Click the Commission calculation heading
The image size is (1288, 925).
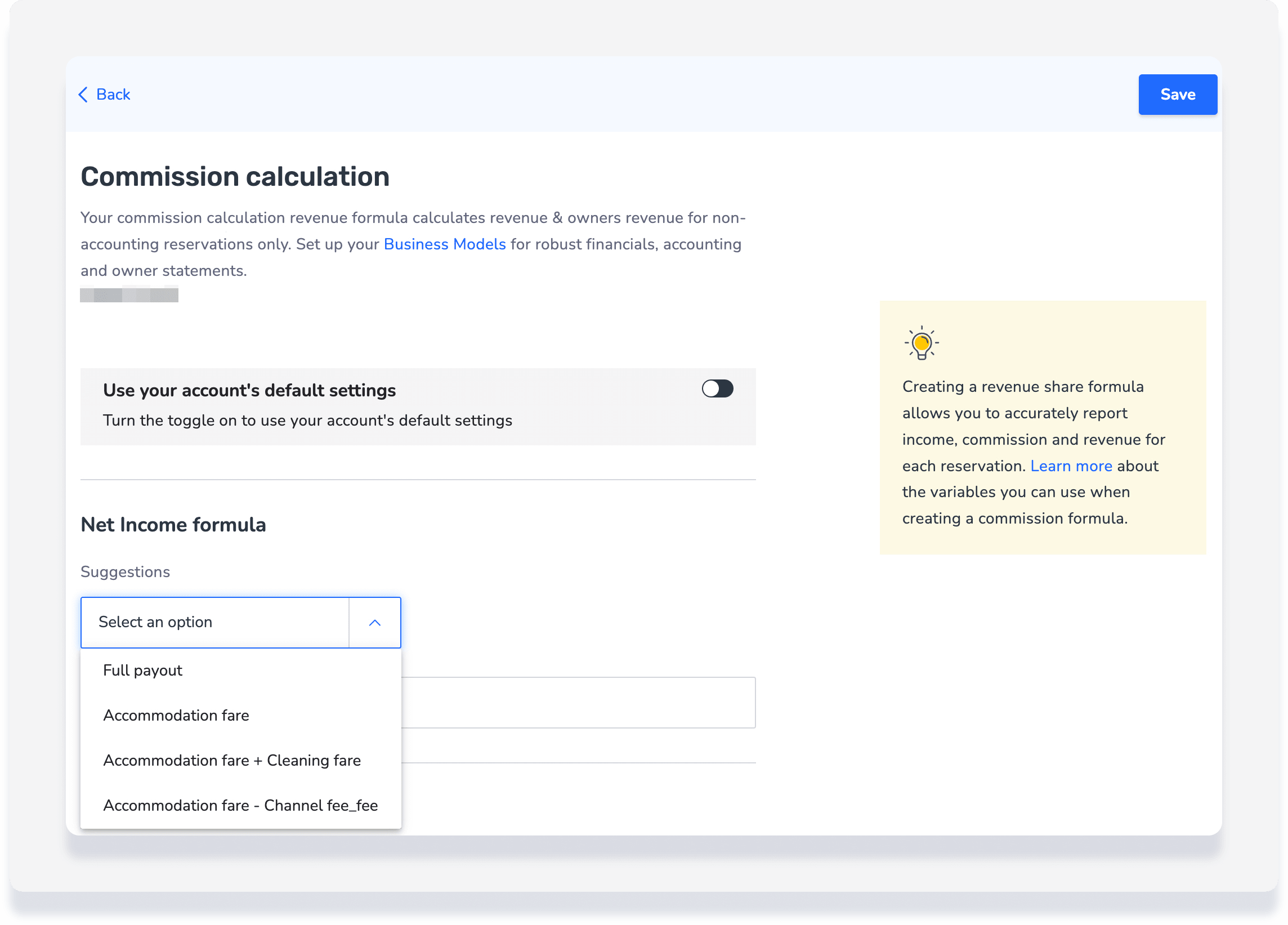(235, 177)
